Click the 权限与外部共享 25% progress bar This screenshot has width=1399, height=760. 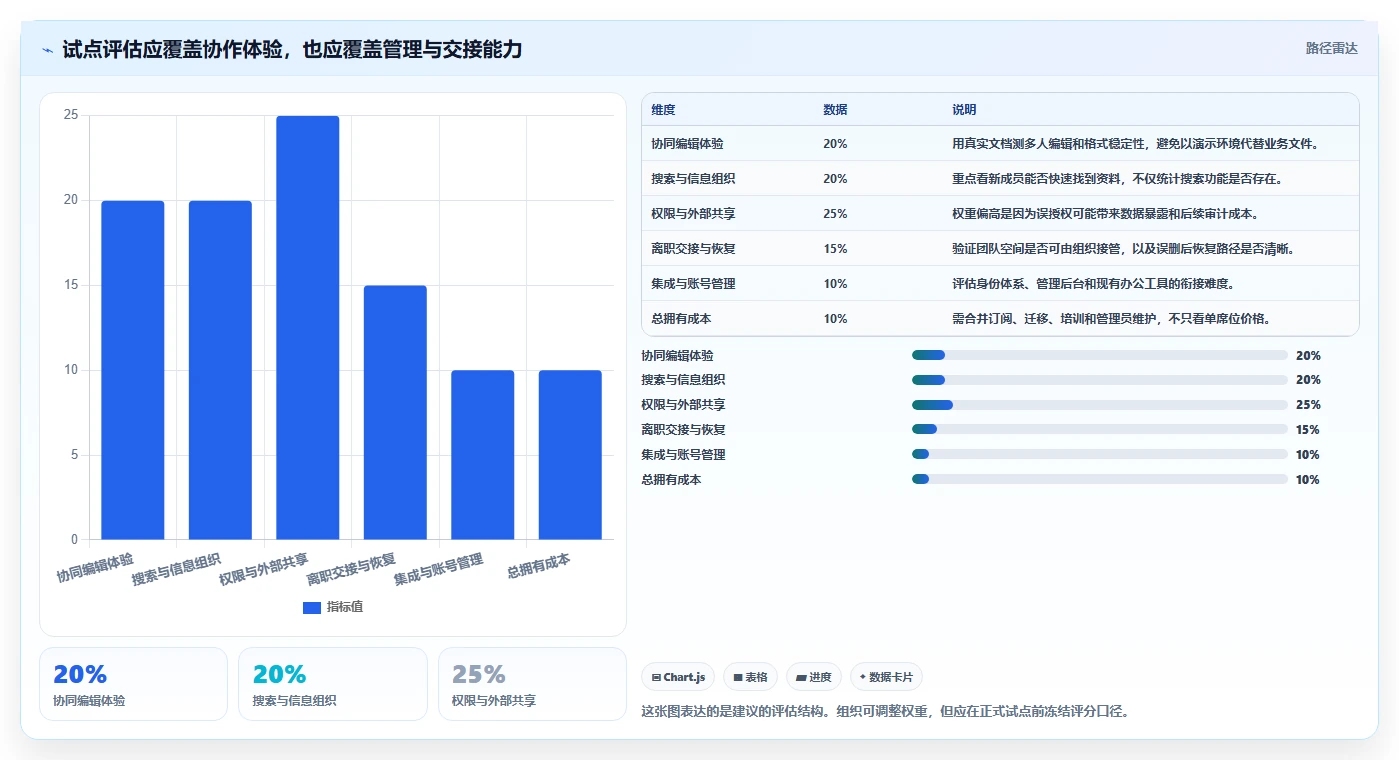coord(1100,405)
